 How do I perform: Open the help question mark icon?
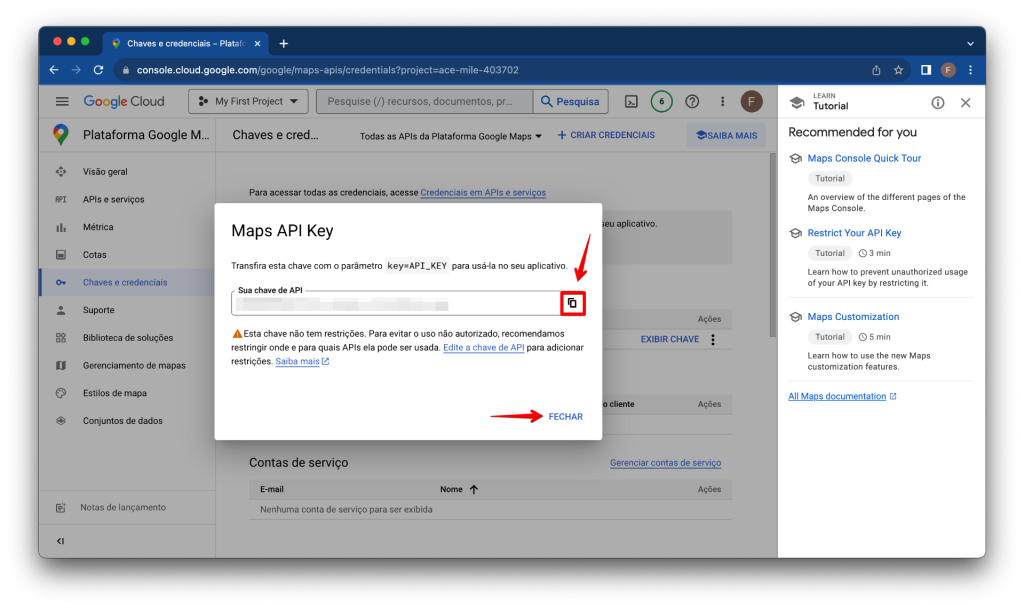692,102
